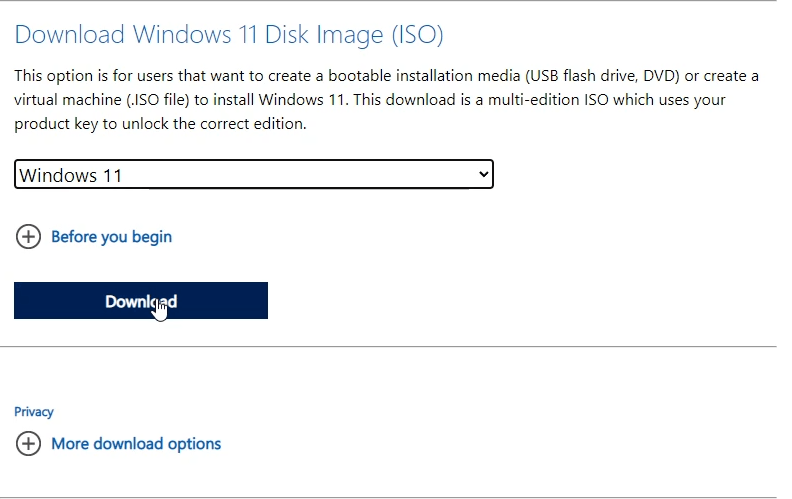Expand the Before you begin section

point(94,237)
